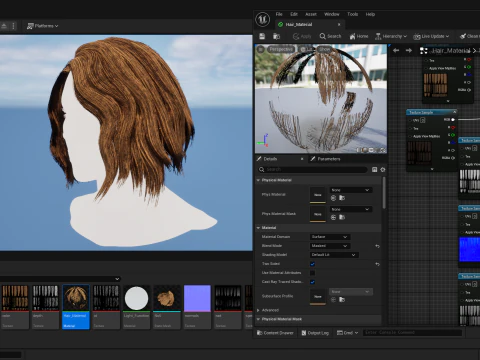Click the Unreal Engine logo icon

click(262, 19)
